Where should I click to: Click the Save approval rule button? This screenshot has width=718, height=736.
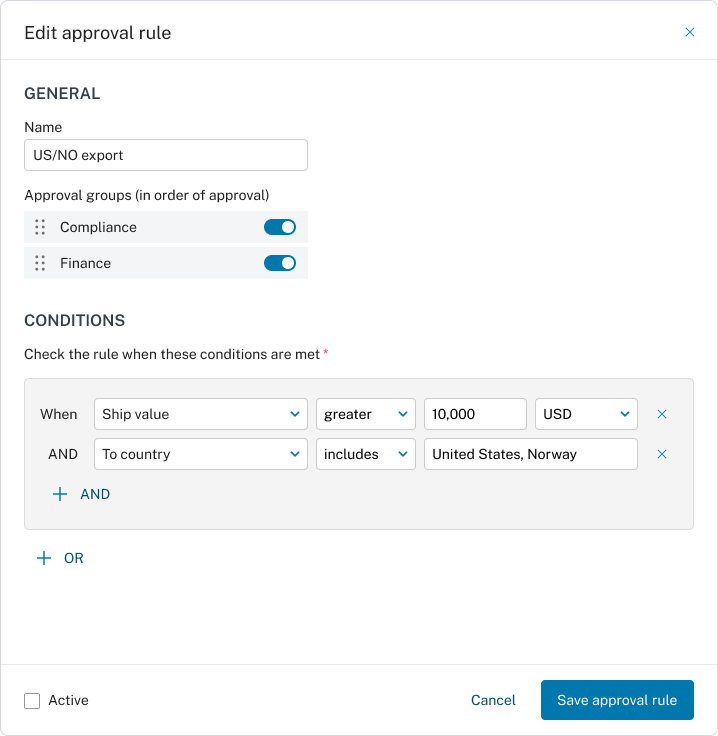617,700
